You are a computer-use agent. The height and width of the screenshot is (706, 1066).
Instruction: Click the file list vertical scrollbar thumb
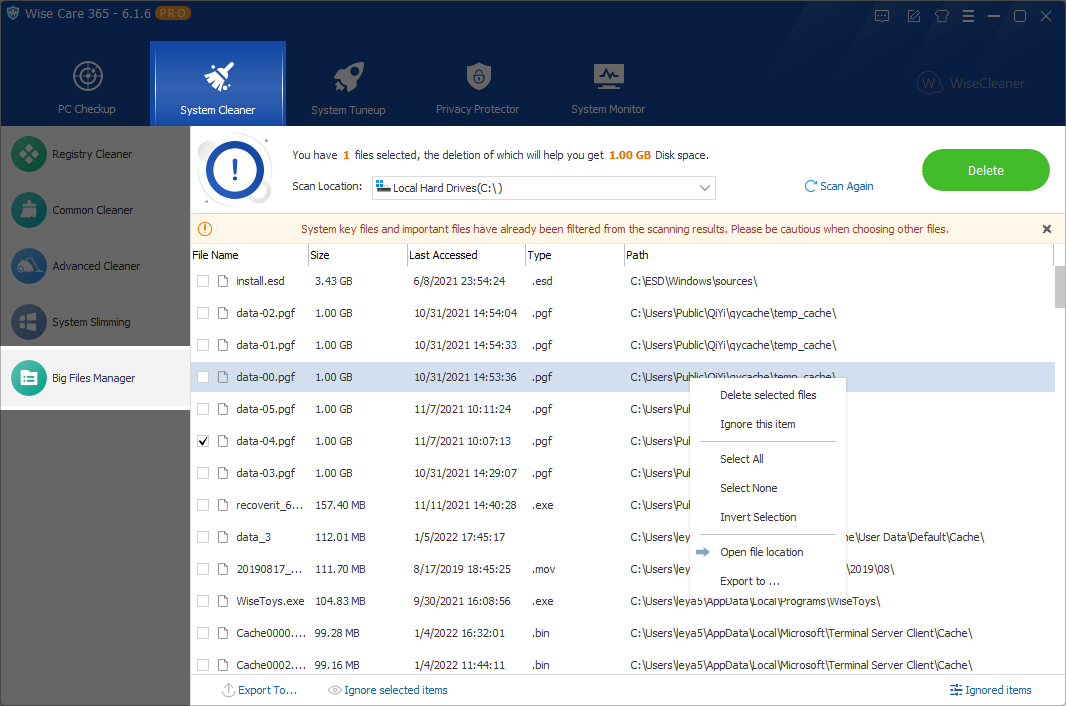click(x=1060, y=286)
